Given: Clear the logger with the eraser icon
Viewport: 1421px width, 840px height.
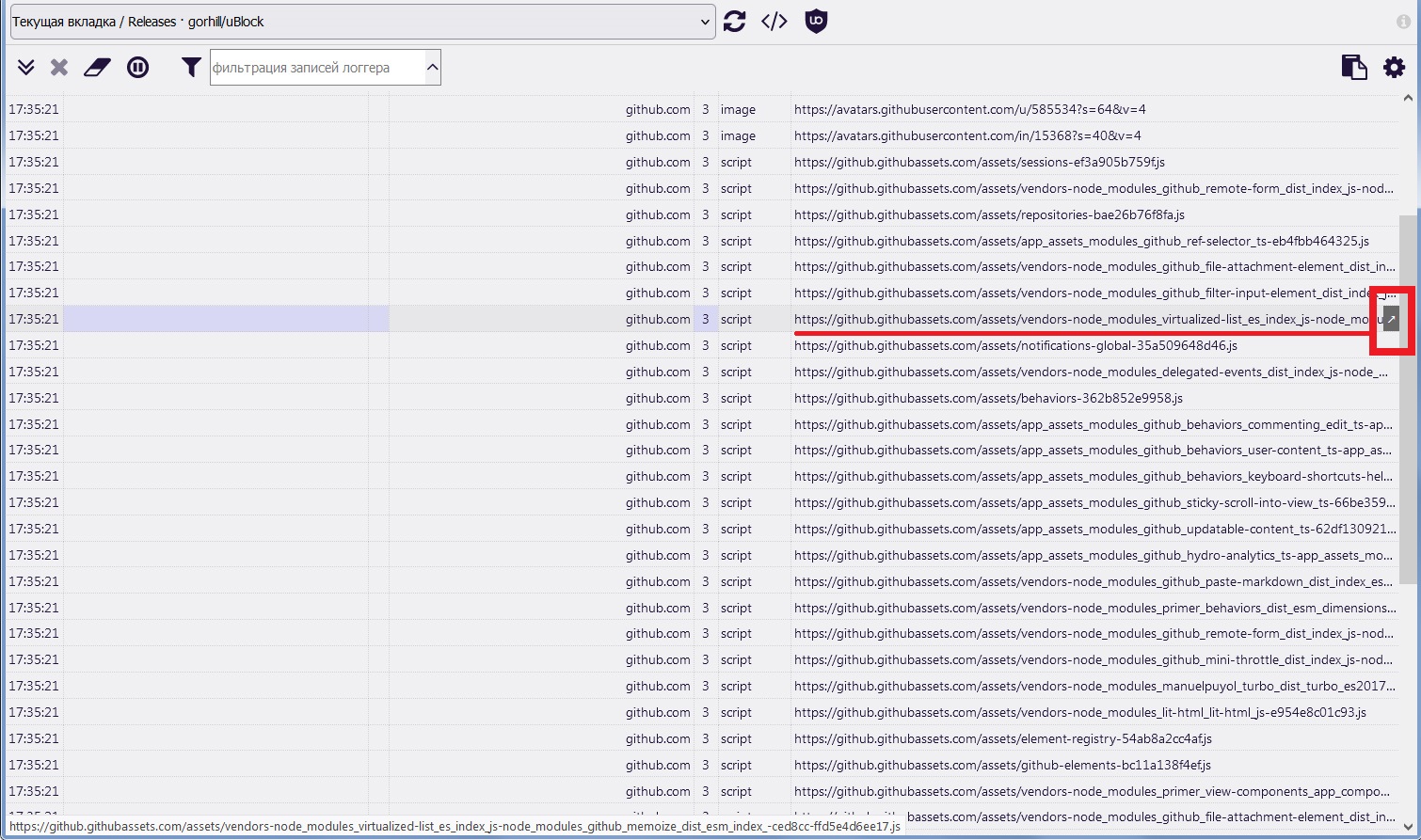Looking at the screenshot, I should 97,67.
